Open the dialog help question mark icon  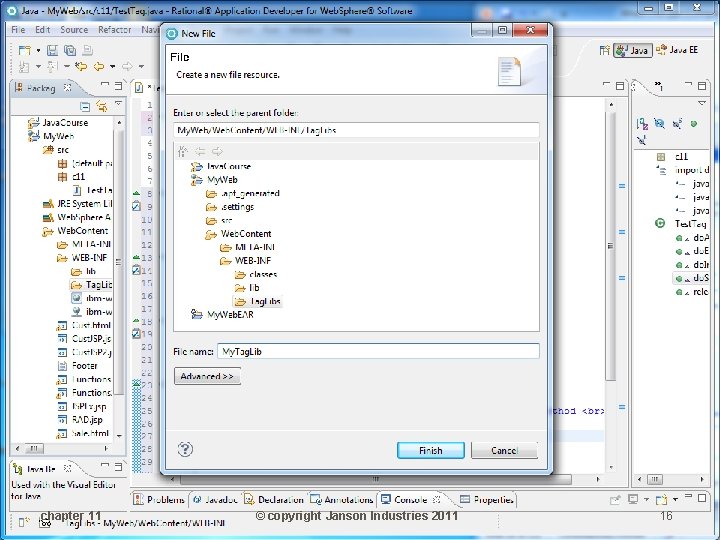185,449
